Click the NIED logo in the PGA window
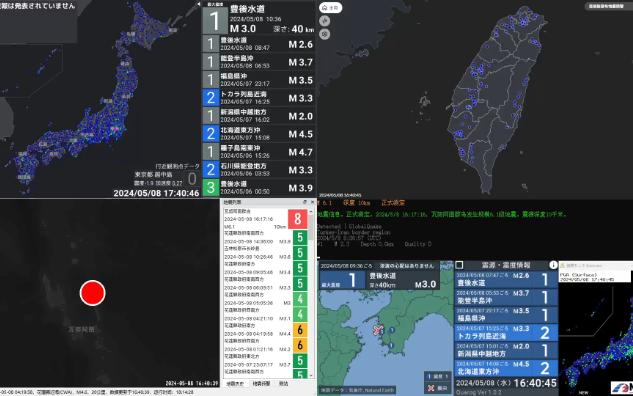The height and width of the screenshot is (396, 633). [x=622, y=388]
